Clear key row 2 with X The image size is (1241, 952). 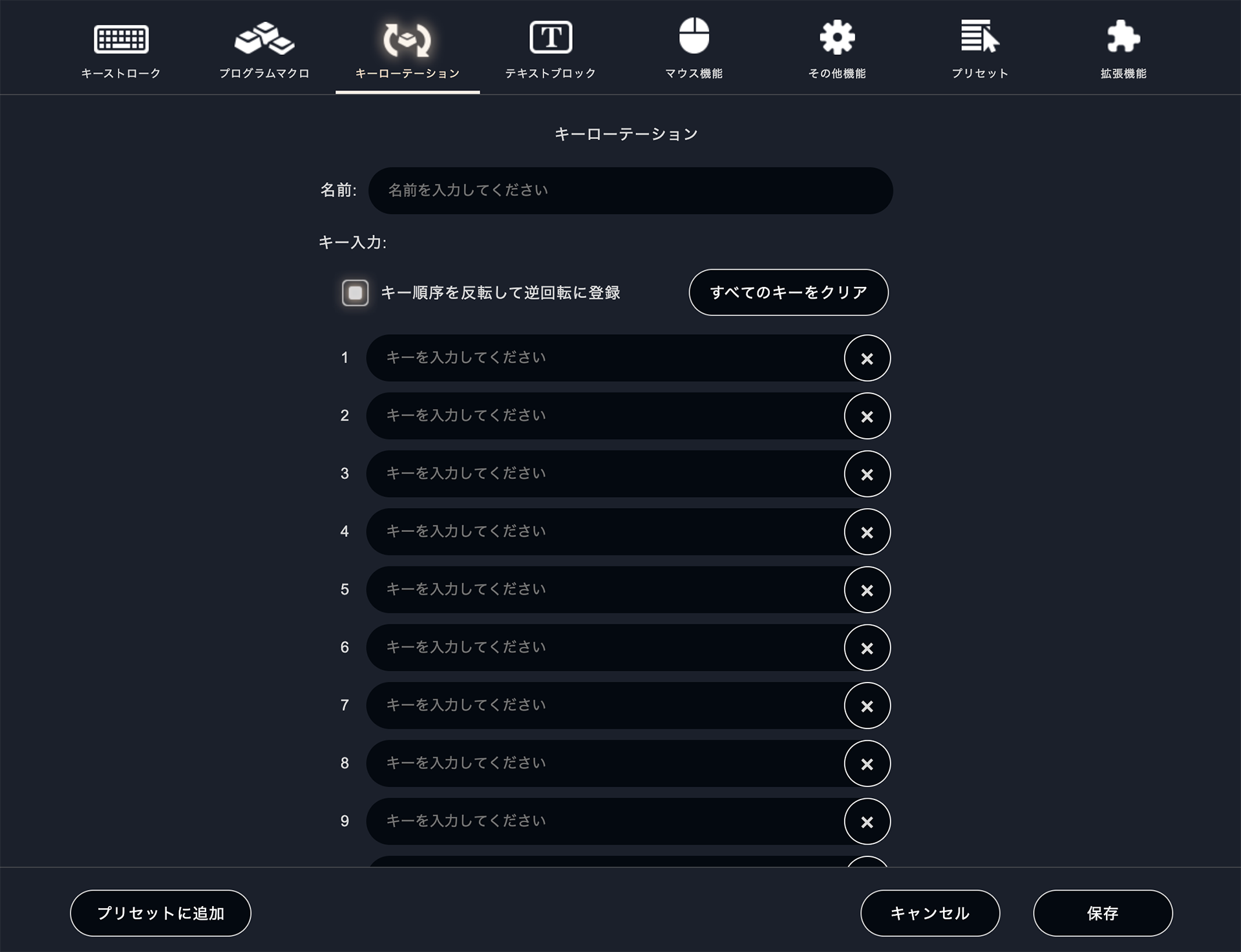(x=867, y=416)
